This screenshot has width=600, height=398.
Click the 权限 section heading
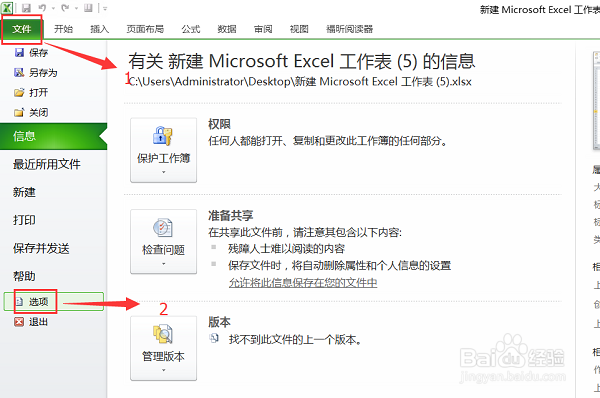(x=219, y=124)
